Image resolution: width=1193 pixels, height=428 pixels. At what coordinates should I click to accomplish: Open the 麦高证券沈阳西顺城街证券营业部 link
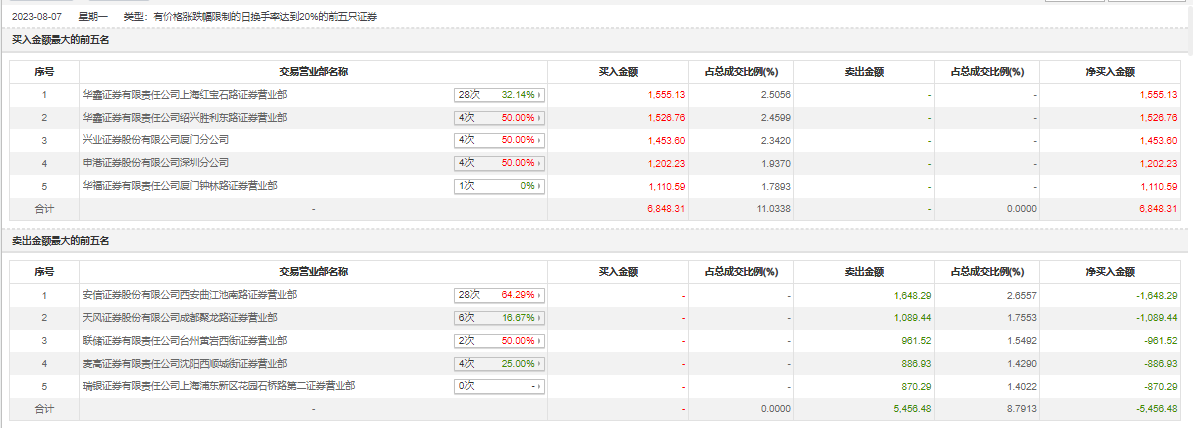[185, 363]
